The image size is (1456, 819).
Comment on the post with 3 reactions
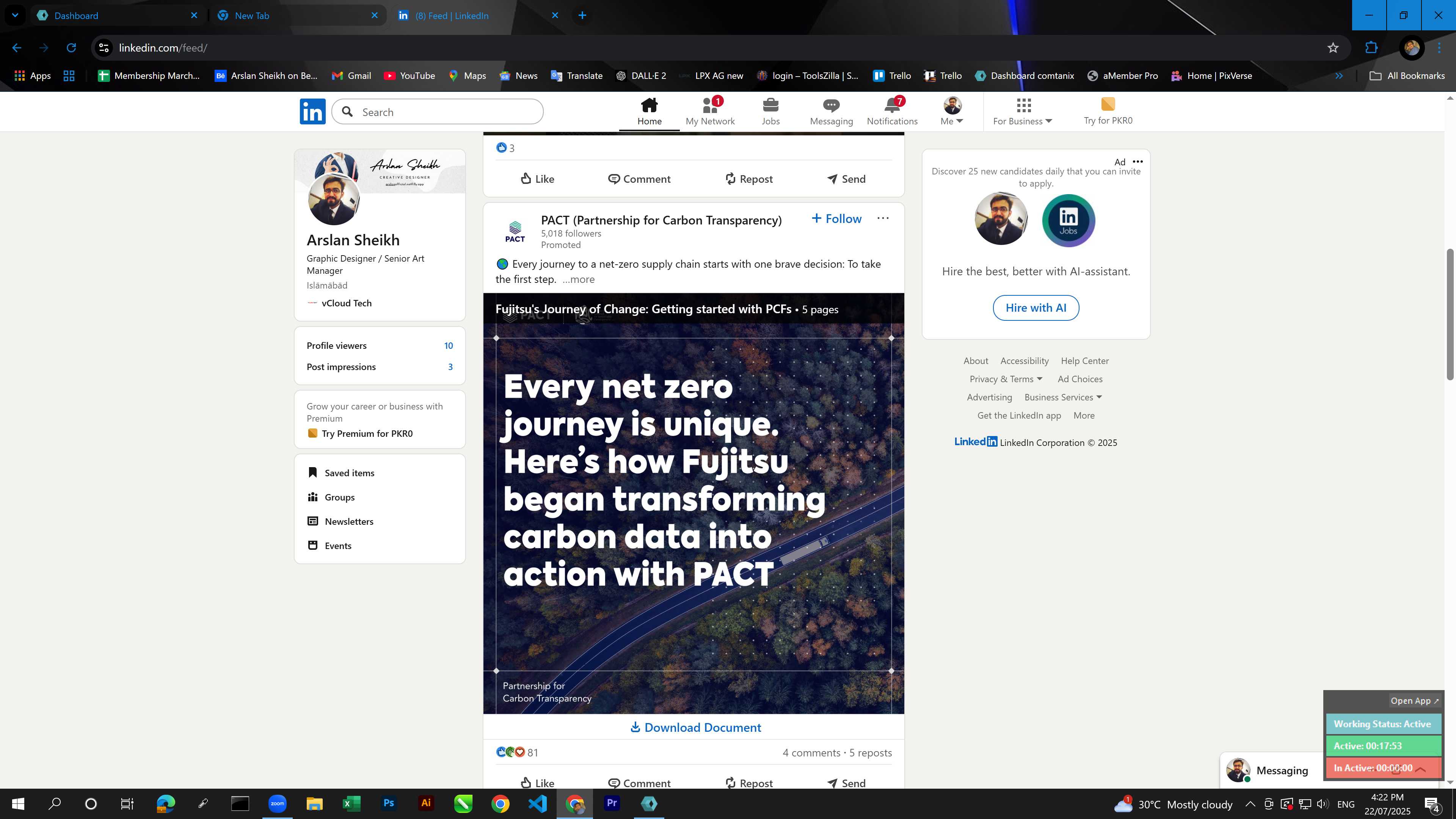pos(639,179)
